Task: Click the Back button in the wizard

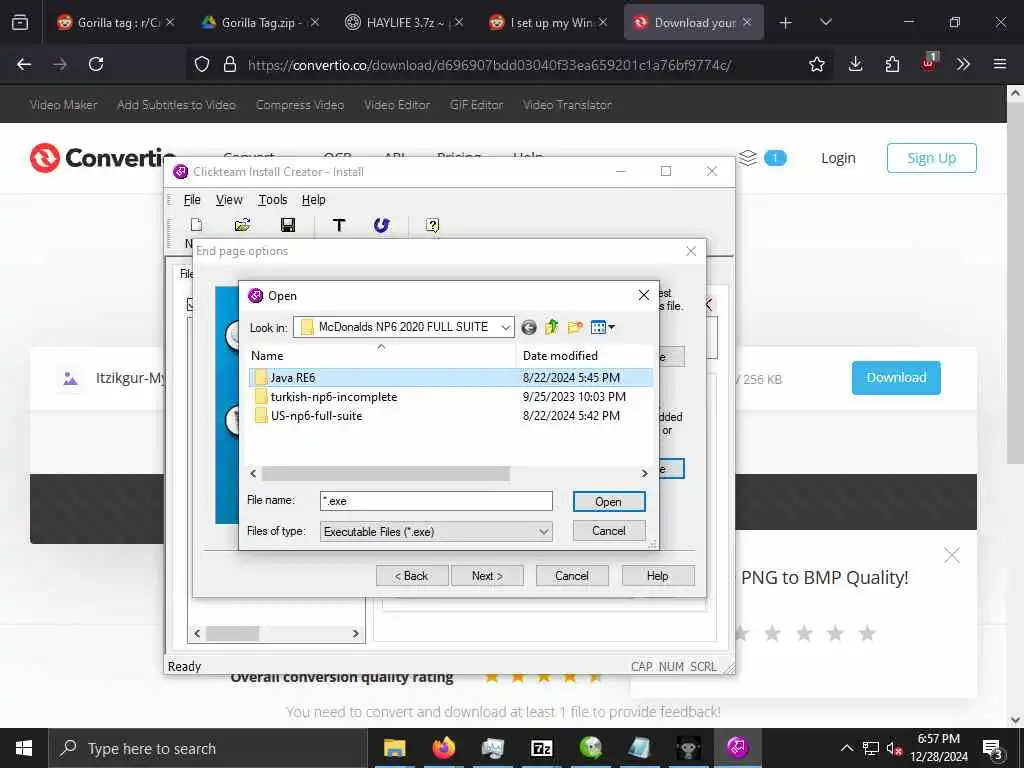Action: click(x=412, y=575)
